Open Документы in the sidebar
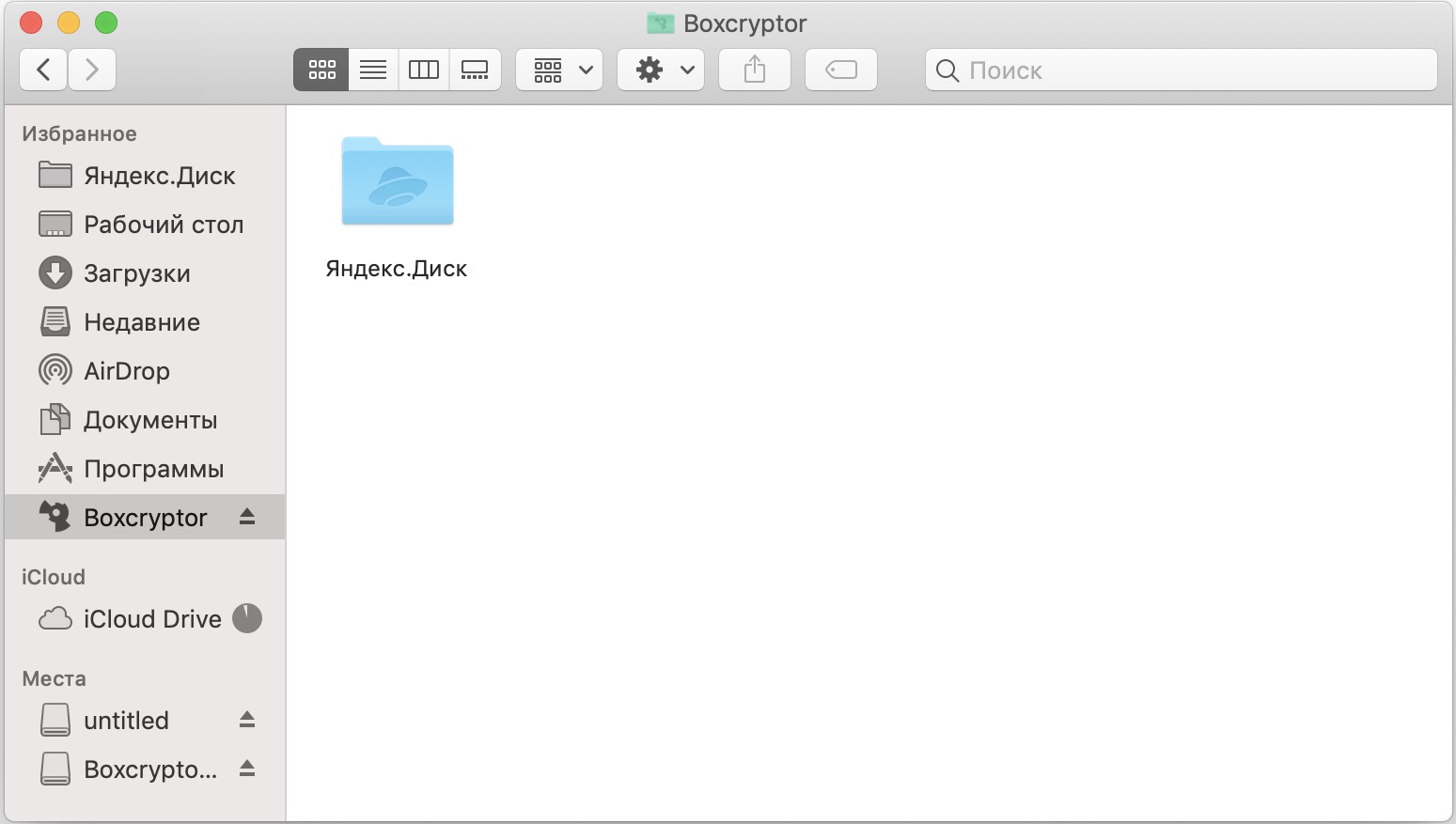Image resolution: width=1456 pixels, height=824 pixels. click(145, 420)
